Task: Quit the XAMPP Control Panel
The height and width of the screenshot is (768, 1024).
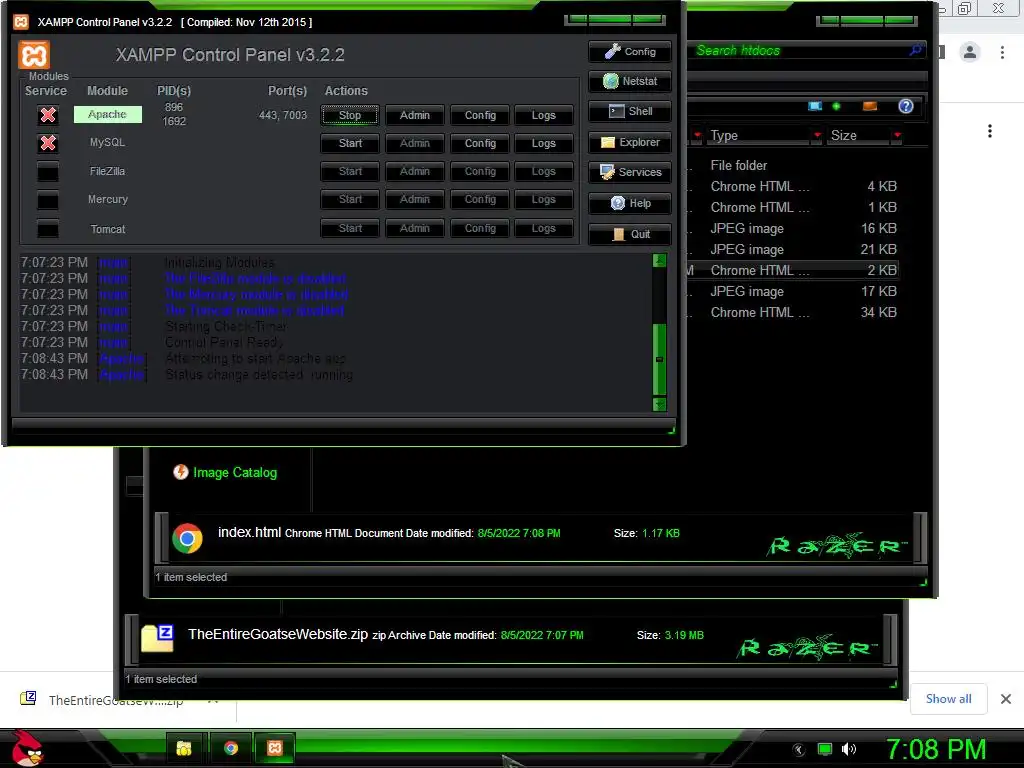Action: coord(630,234)
